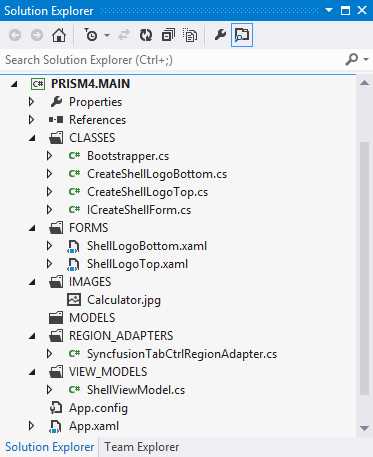Switch to Solution Explorer bottom tab

tap(49, 447)
